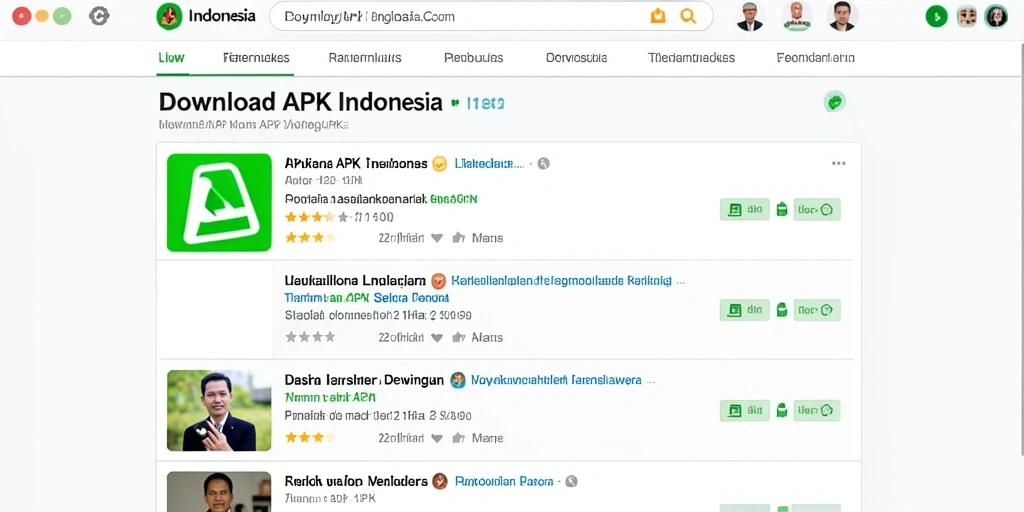Click the like heart icon in the APkana row
The width and height of the screenshot is (1024, 512).
[437, 238]
